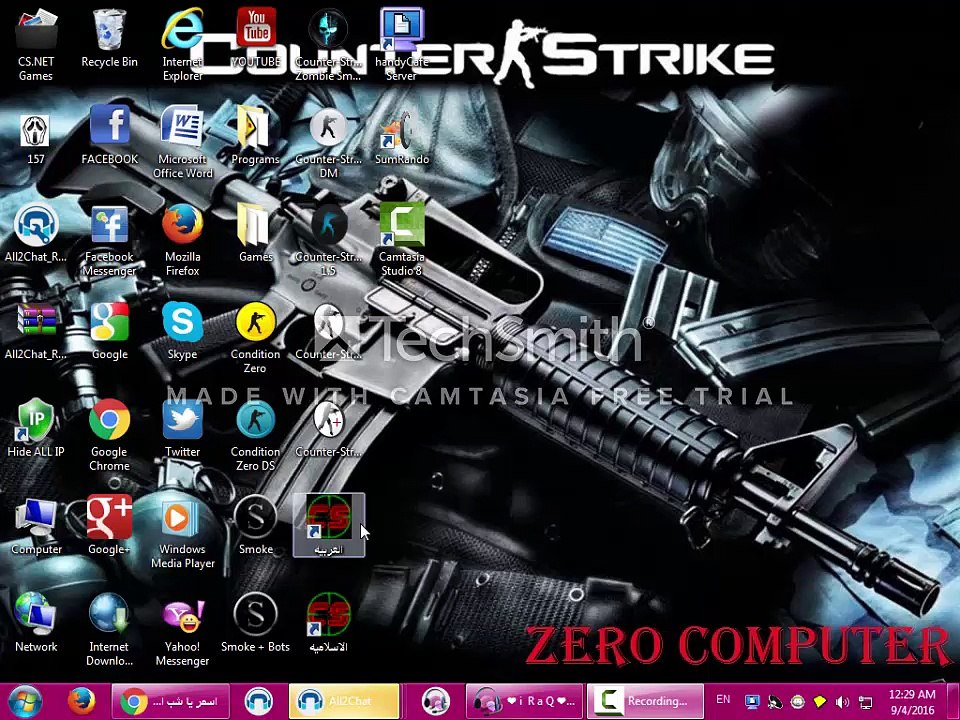Launch the SumRando shortcut
Image resolution: width=960 pixels, height=720 pixels.
coord(402,138)
